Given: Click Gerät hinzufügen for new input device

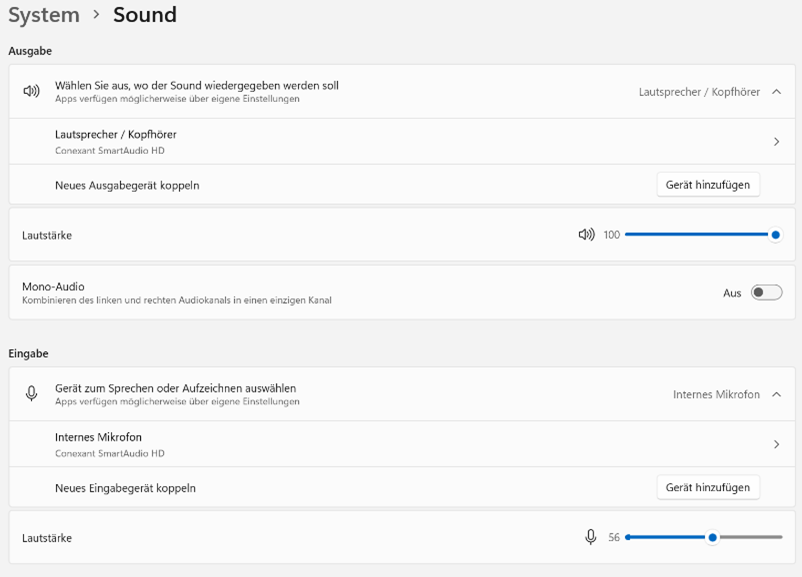Looking at the screenshot, I should click(707, 488).
